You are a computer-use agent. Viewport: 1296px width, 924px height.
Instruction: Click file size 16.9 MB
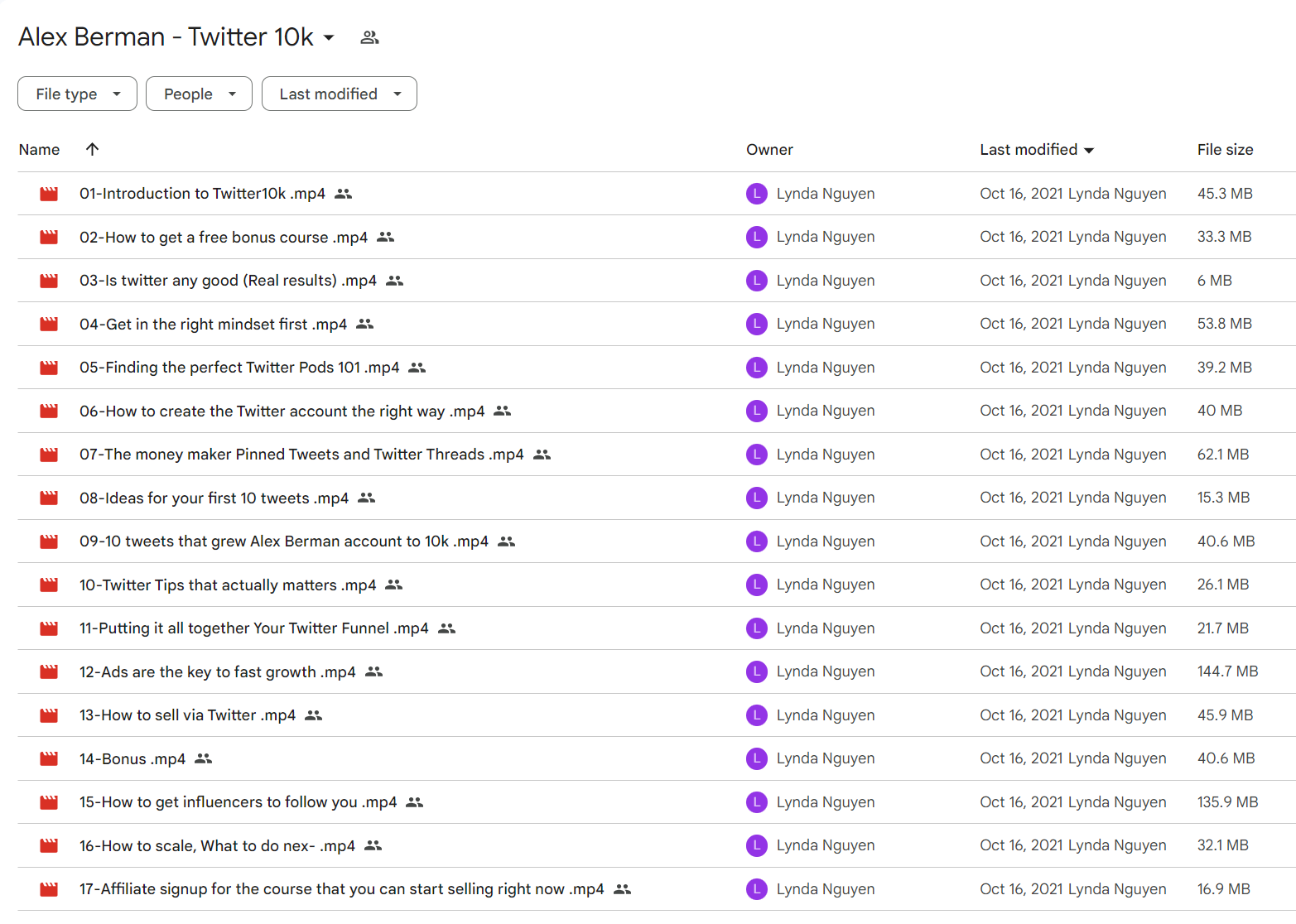point(1223,889)
